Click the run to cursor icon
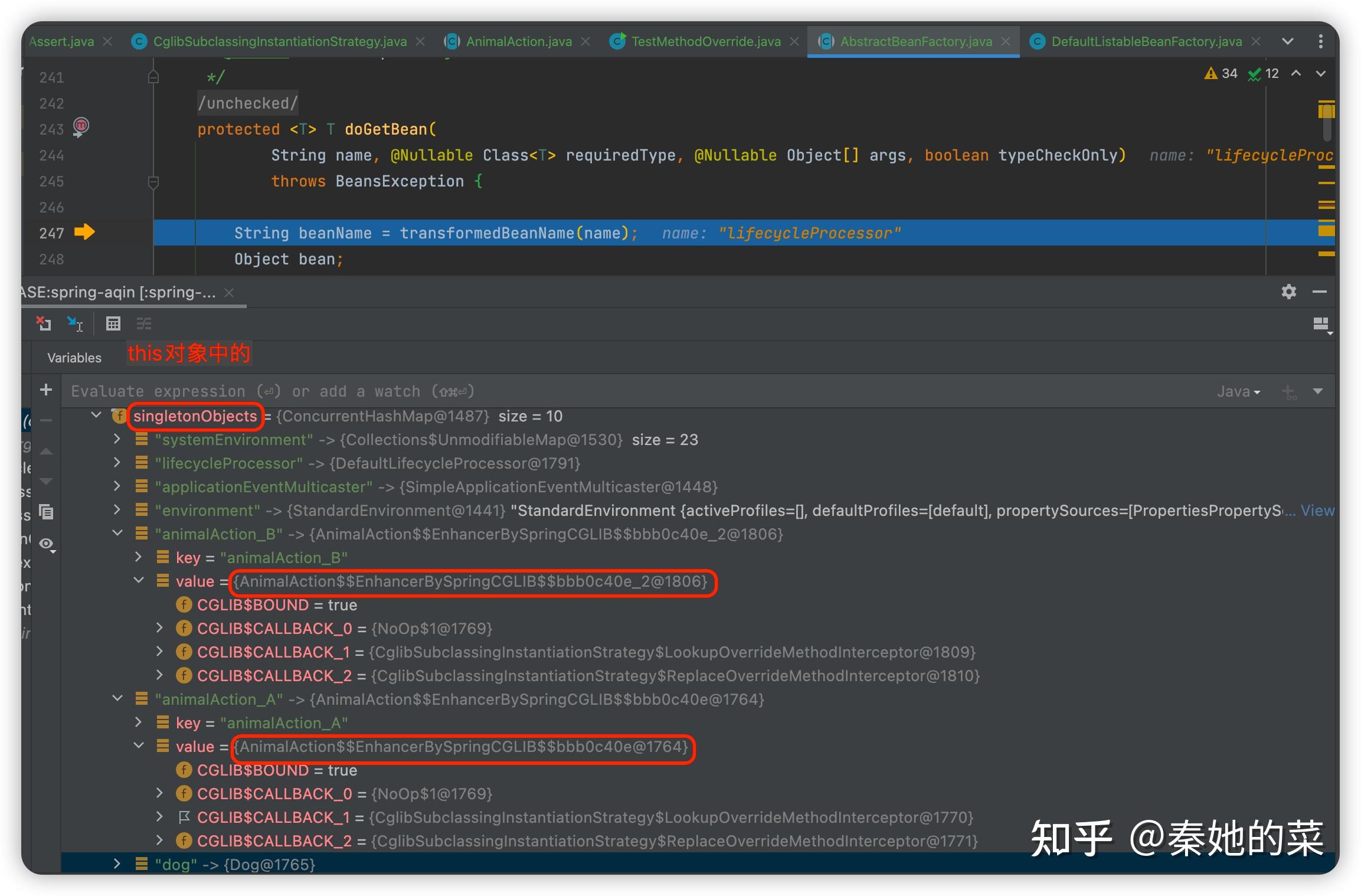 click(75, 323)
